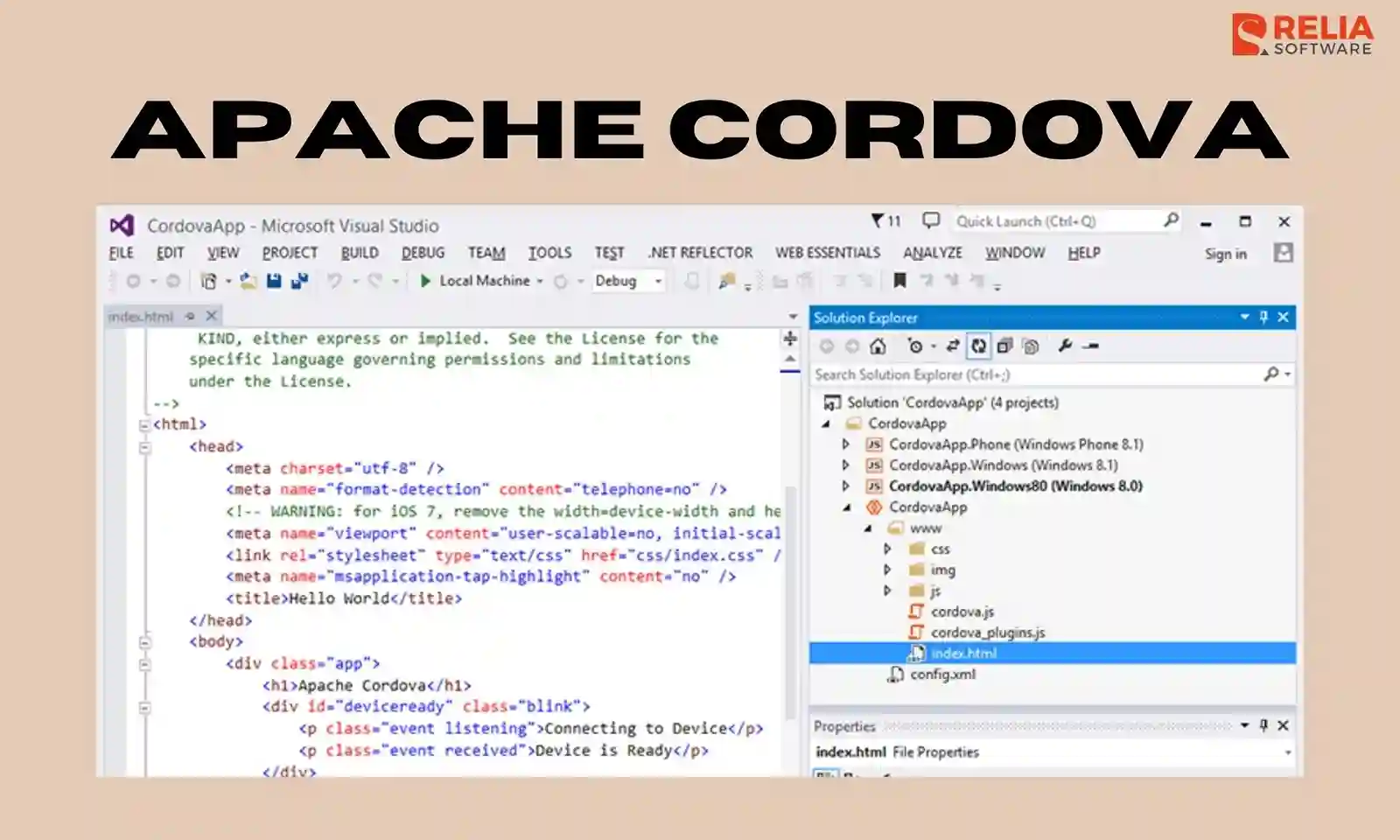Click the Collapse All icon in Solution Explorer
Screen dimensions: 1400x840
1004,346
